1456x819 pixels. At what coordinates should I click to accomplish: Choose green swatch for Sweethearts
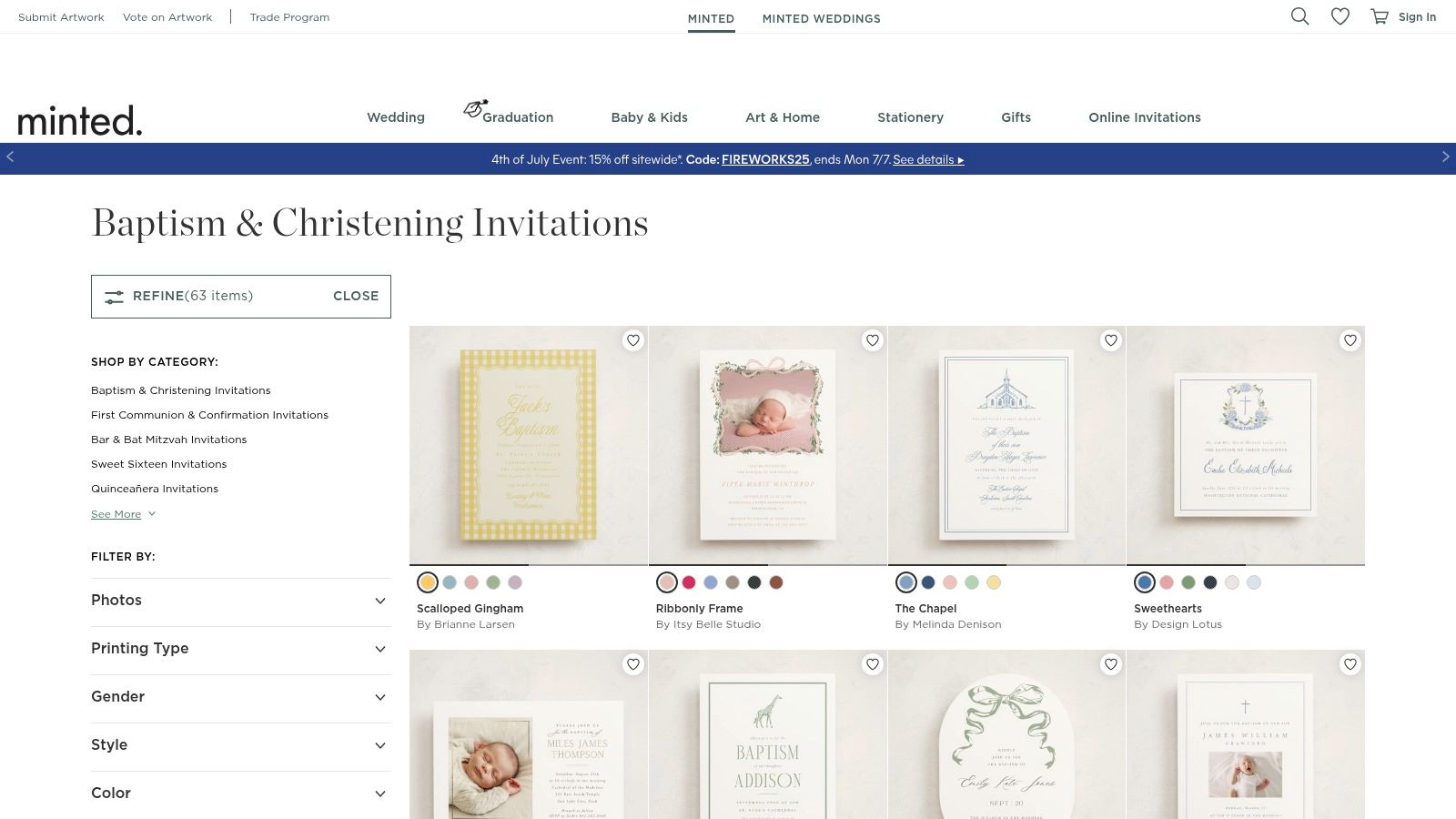(x=1188, y=582)
